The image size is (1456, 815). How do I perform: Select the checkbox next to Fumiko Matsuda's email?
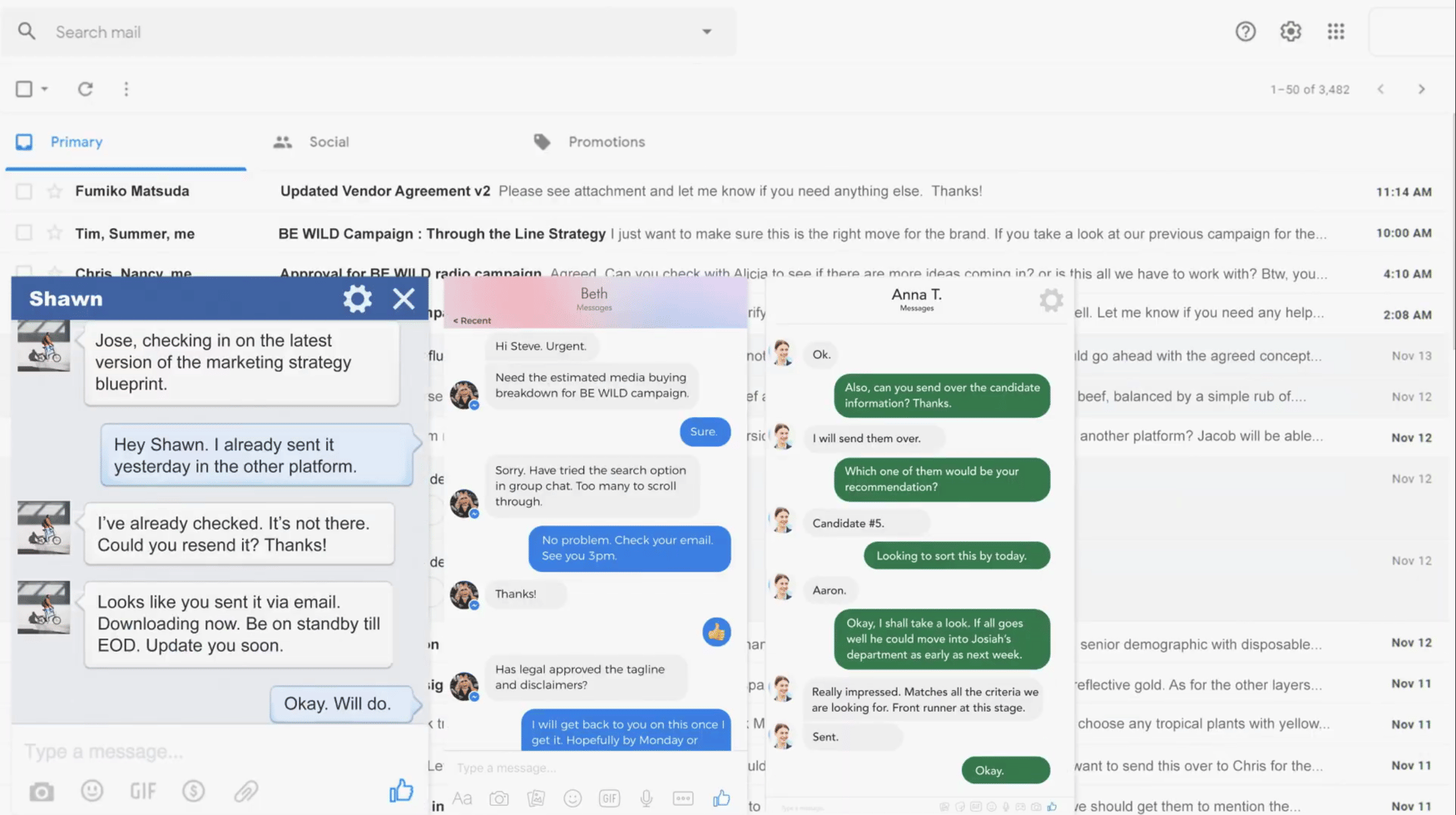(22, 191)
